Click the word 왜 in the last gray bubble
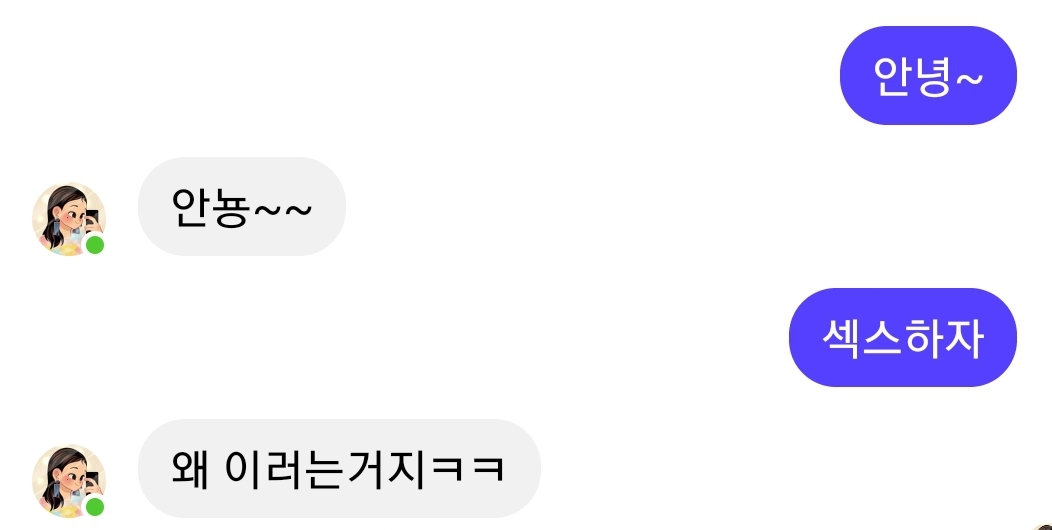The image size is (1052, 530). (x=190, y=468)
